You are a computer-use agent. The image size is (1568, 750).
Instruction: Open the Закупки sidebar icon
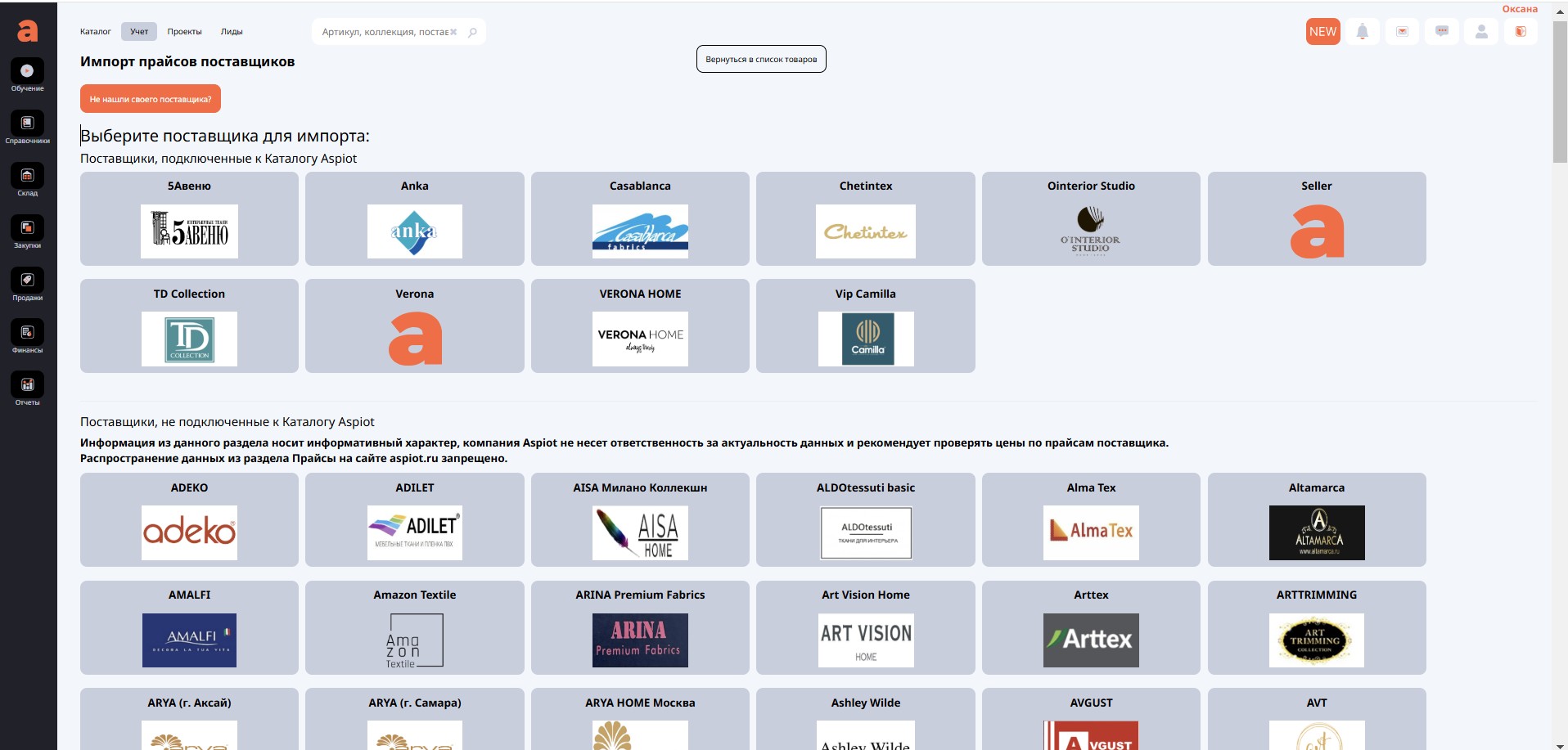pyautogui.click(x=27, y=231)
